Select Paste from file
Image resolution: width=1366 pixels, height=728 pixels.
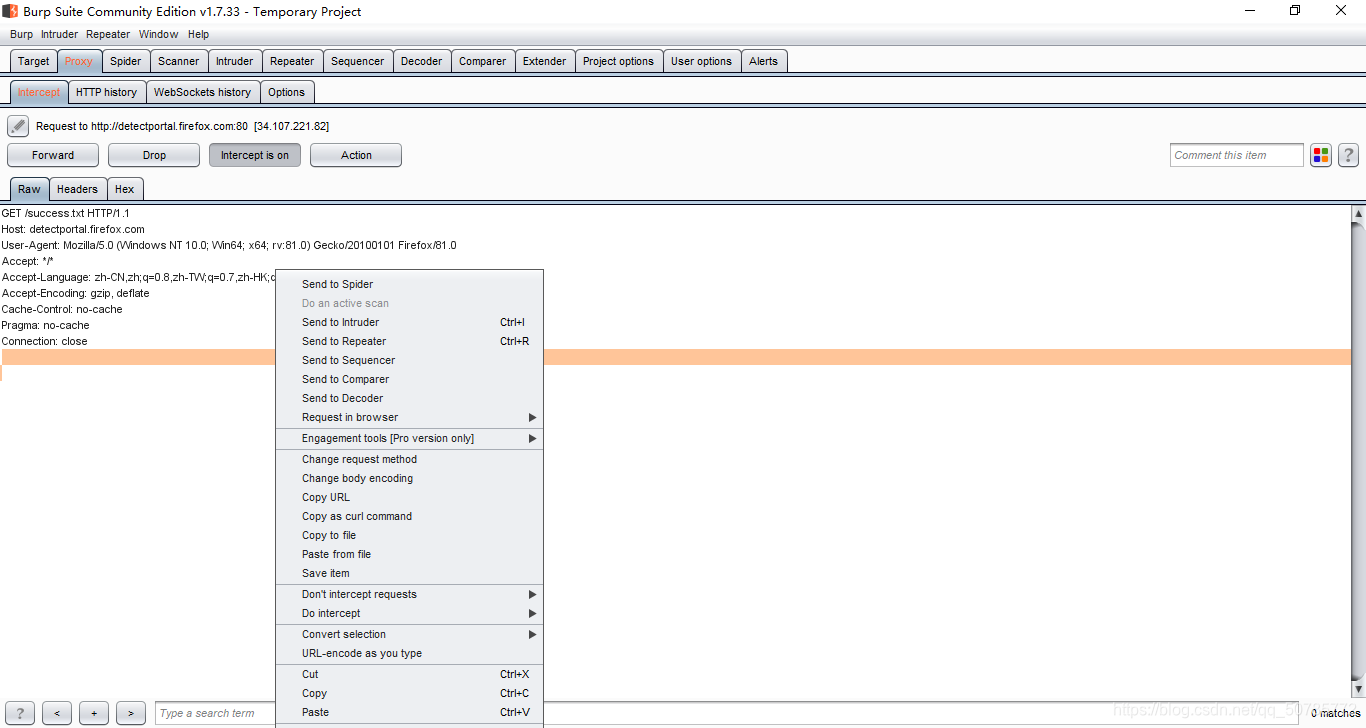coord(409,554)
